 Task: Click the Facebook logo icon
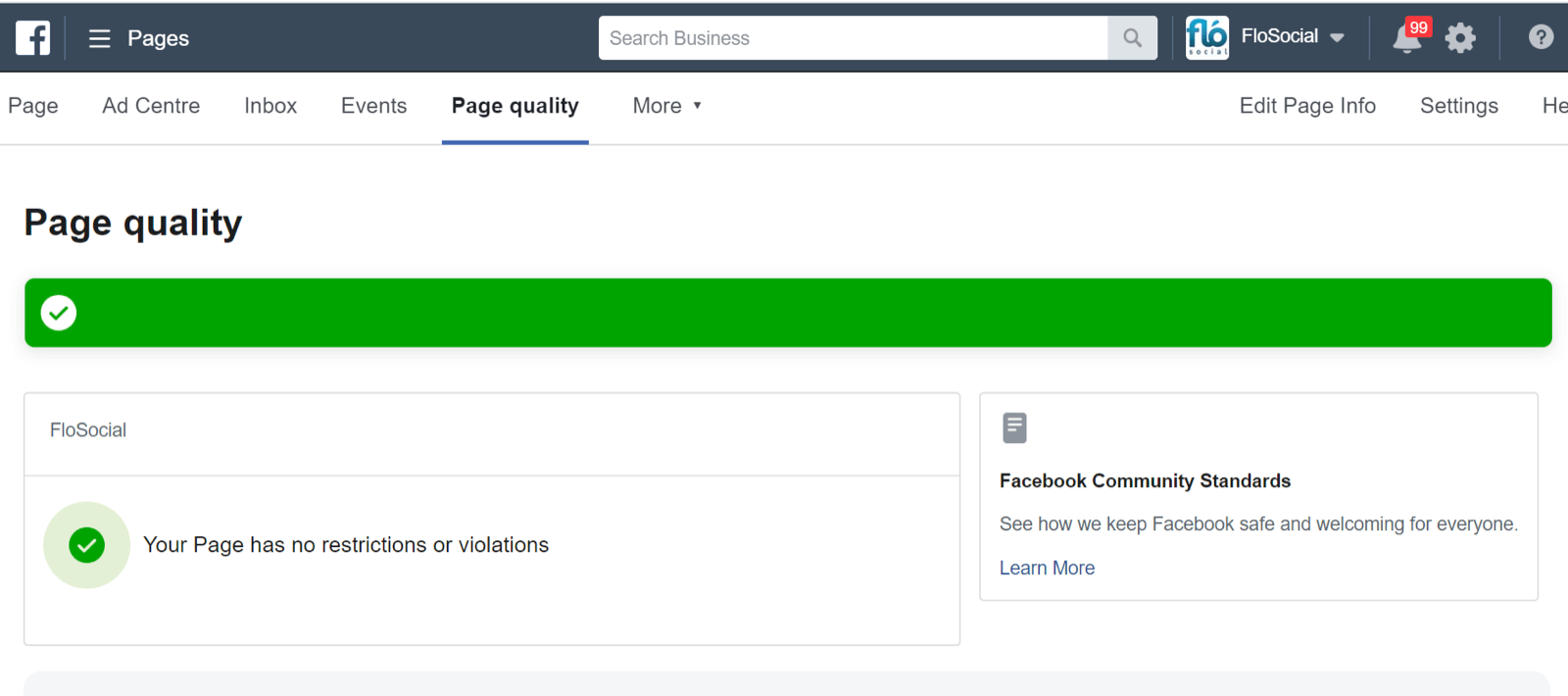click(x=32, y=38)
